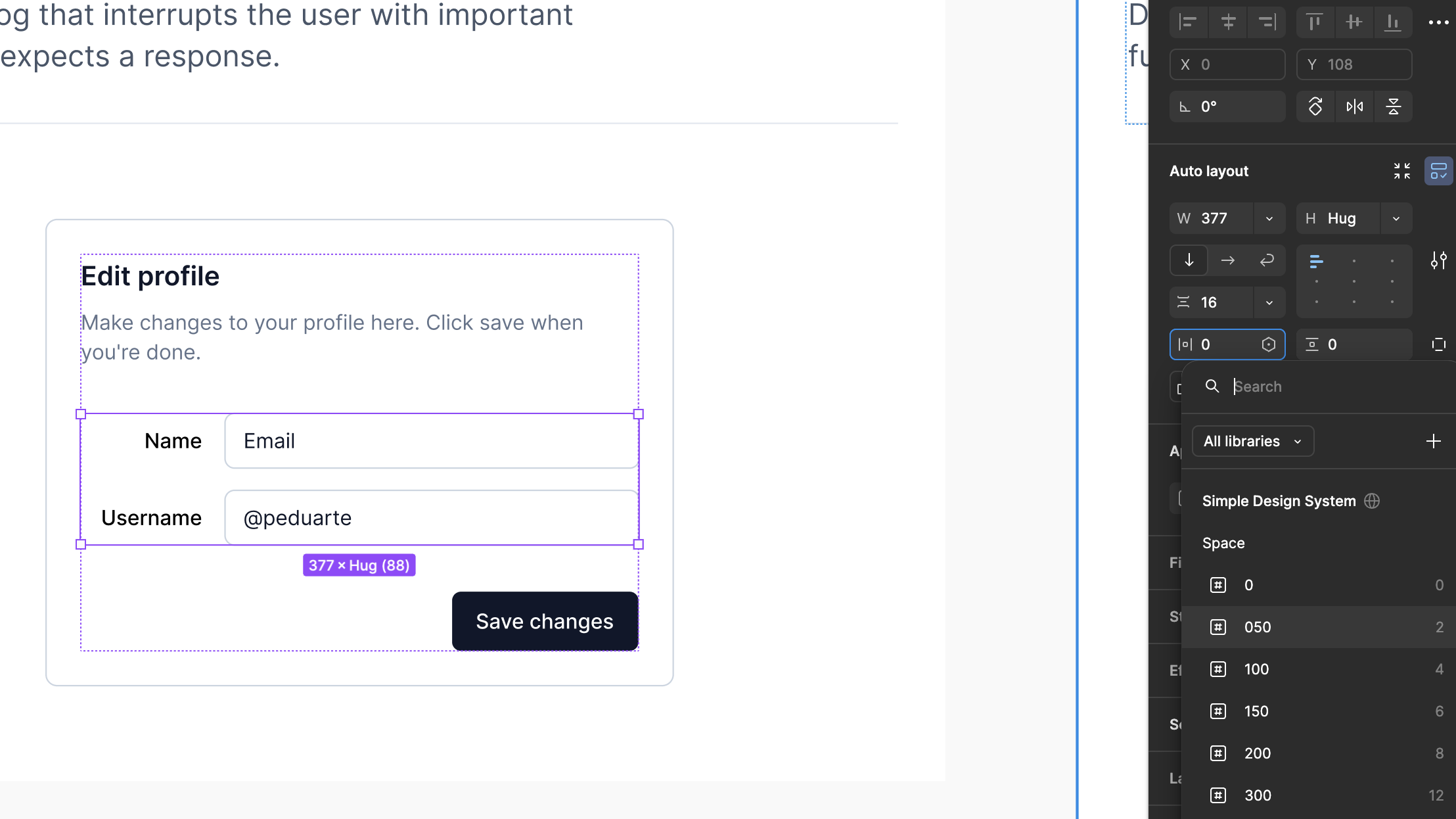The height and width of the screenshot is (819, 1456).
Task: Click individual padding icon
Action: (1438, 344)
